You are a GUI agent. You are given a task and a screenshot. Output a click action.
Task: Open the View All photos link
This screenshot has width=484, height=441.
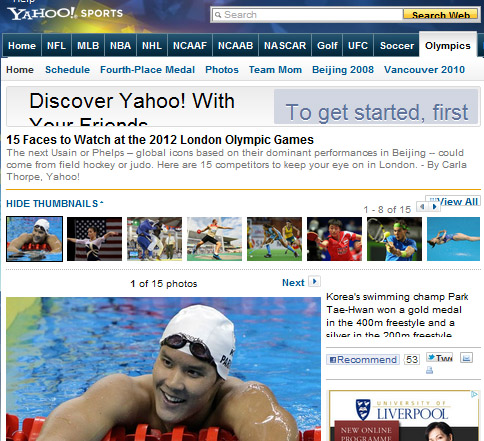[x=453, y=201]
